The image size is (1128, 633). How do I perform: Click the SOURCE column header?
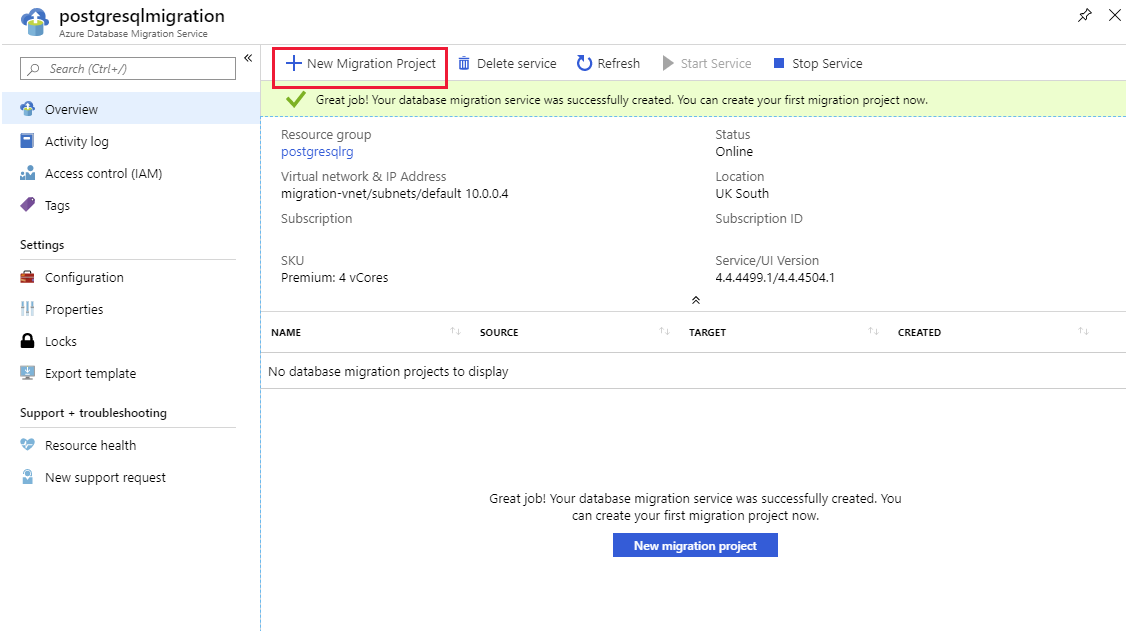(x=499, y=332)
